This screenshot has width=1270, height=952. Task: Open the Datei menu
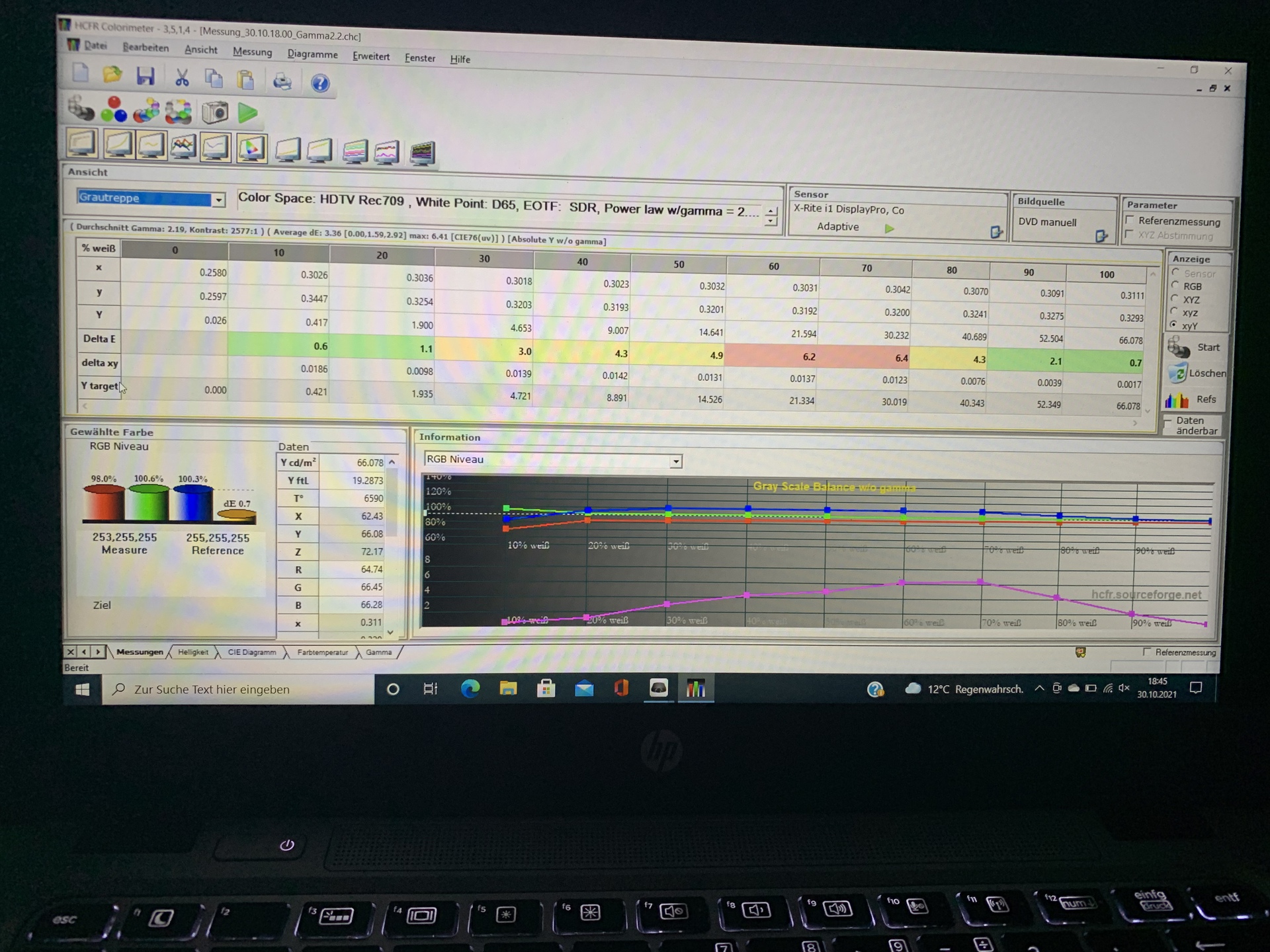pos(95,45)
